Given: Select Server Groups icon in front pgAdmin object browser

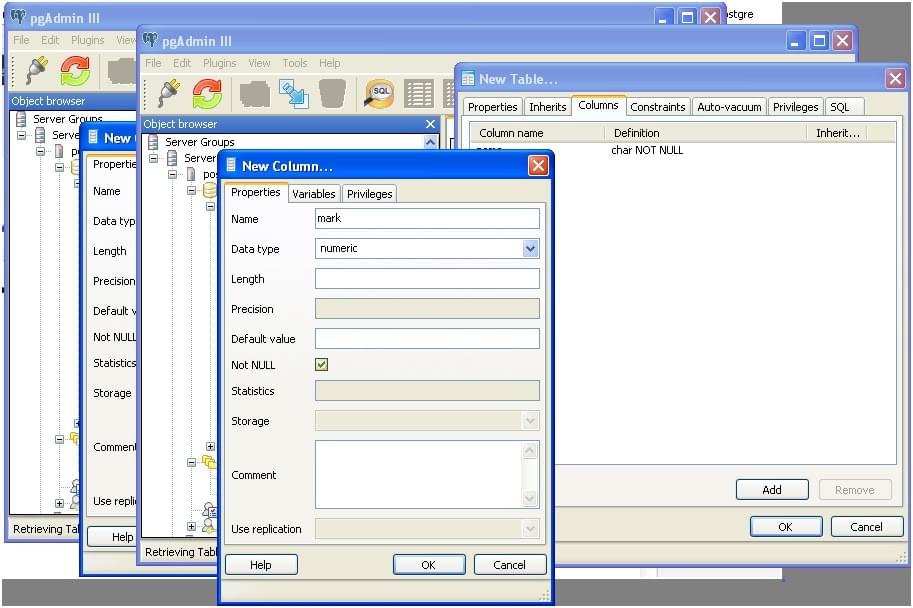Looking at the screenshot, I should (x=153, y=142).
